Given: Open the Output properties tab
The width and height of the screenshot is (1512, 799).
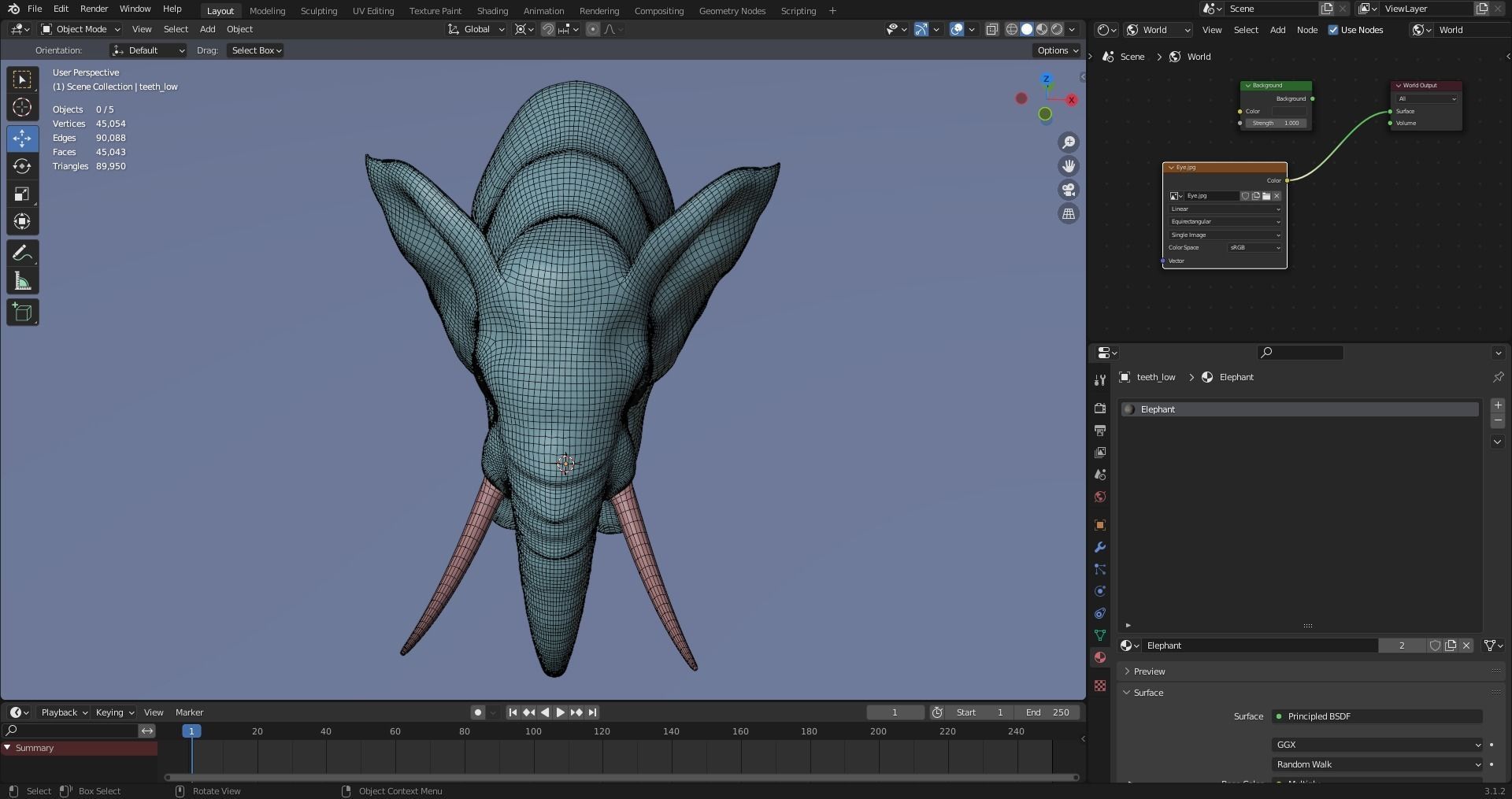Looking at the screenshot, I should pyautogui.click(x=1100, y=431).
